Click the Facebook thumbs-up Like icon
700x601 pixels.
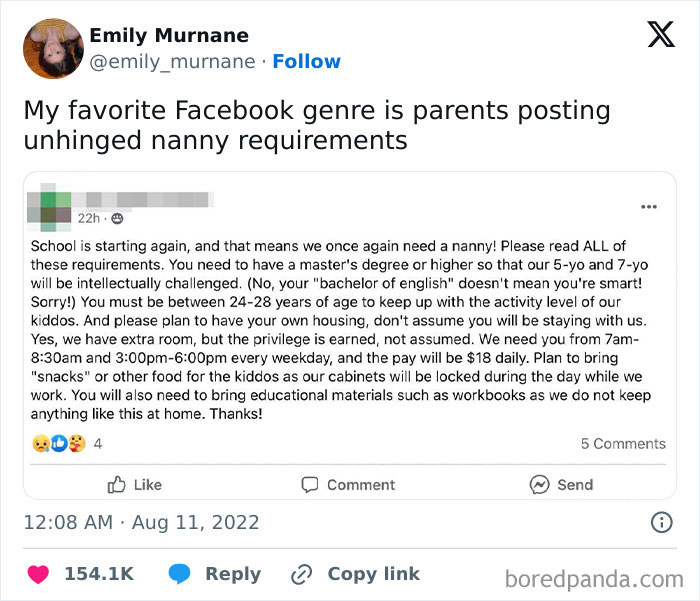tap(117, 484)
